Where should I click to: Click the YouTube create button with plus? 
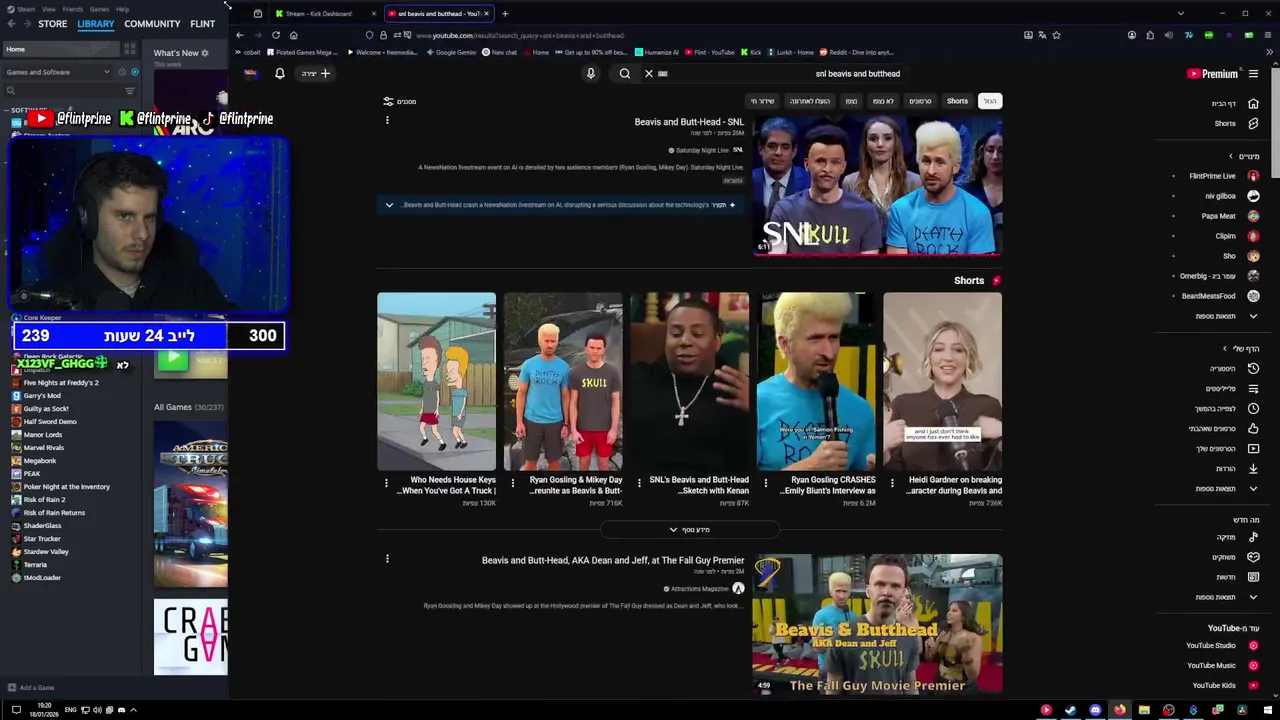click(317, 73)
